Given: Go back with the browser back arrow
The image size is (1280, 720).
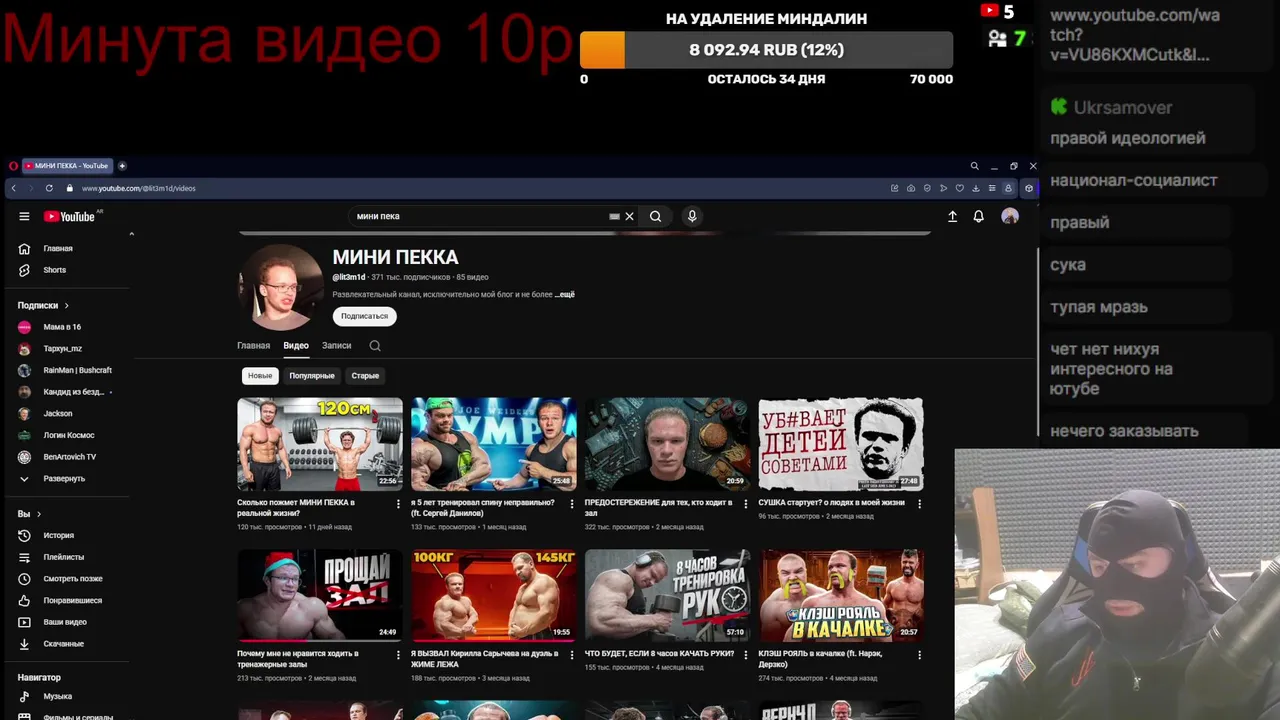Looking at the screenshot, I should point(13,188).
